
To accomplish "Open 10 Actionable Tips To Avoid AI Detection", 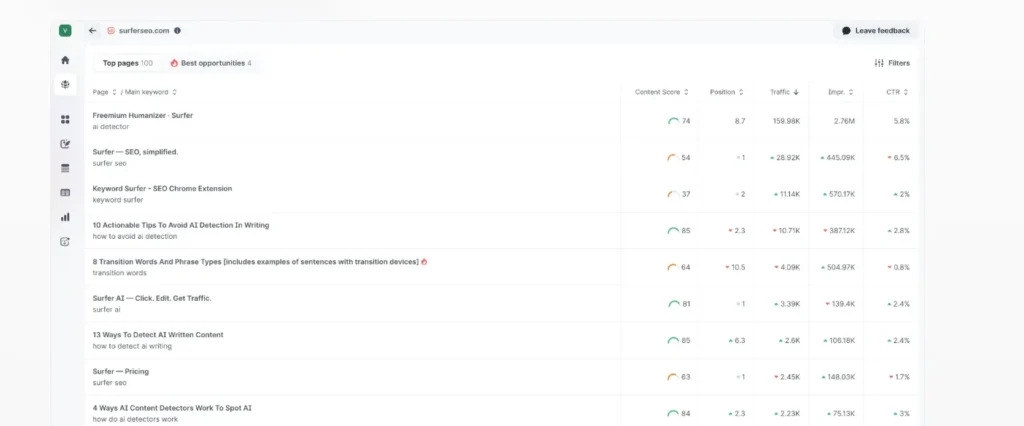I will click(181, 225).
